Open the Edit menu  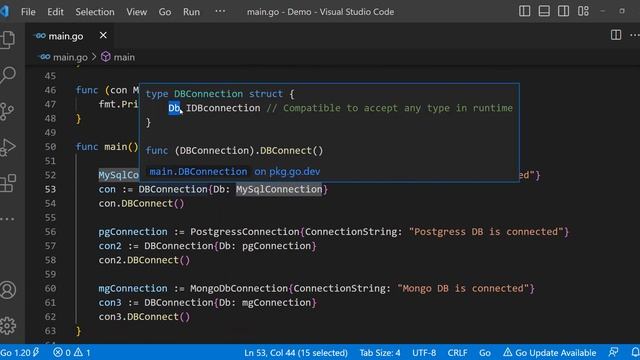point(55,12)
